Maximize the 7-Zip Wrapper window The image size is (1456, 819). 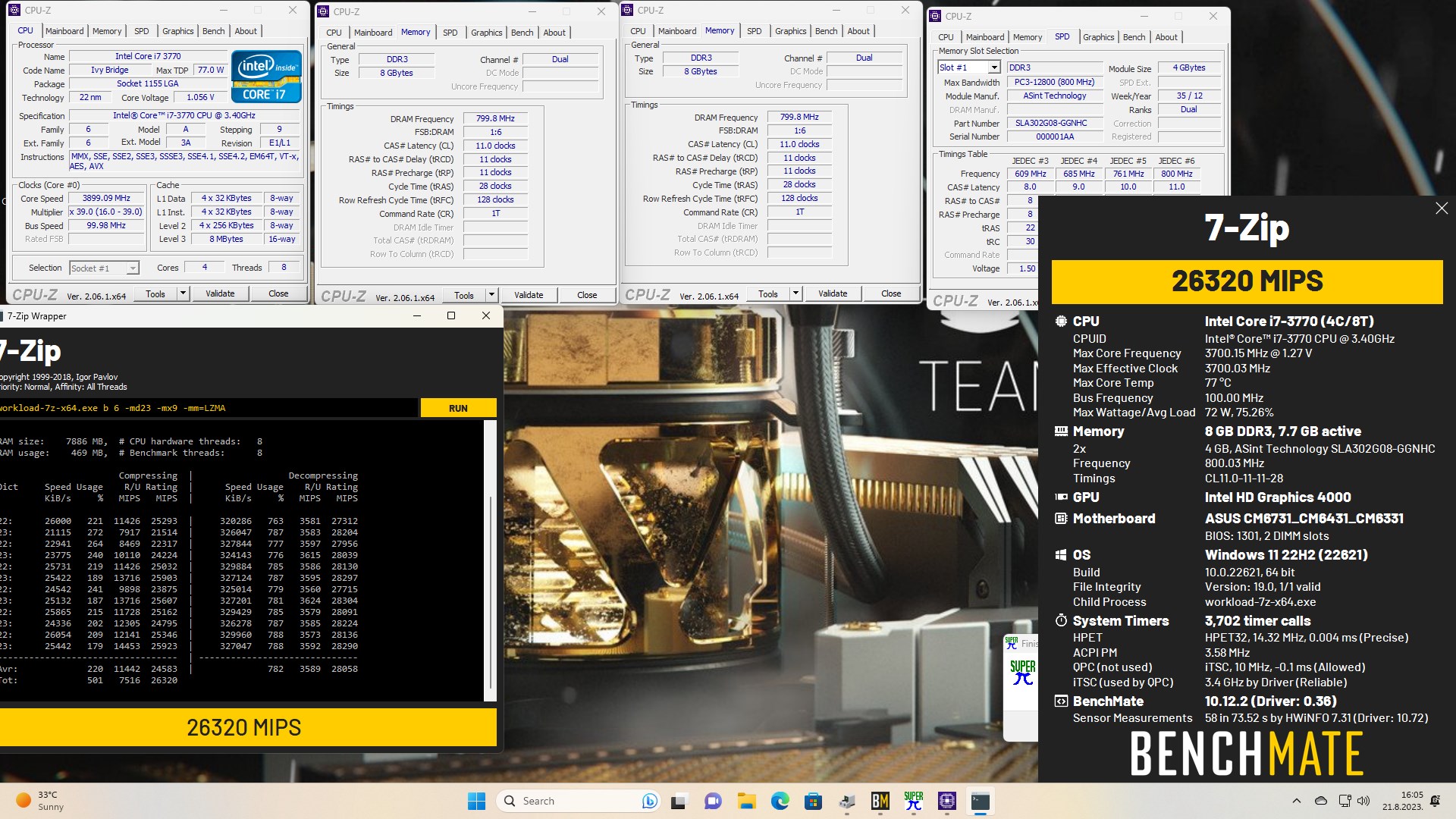click(451, 315)
